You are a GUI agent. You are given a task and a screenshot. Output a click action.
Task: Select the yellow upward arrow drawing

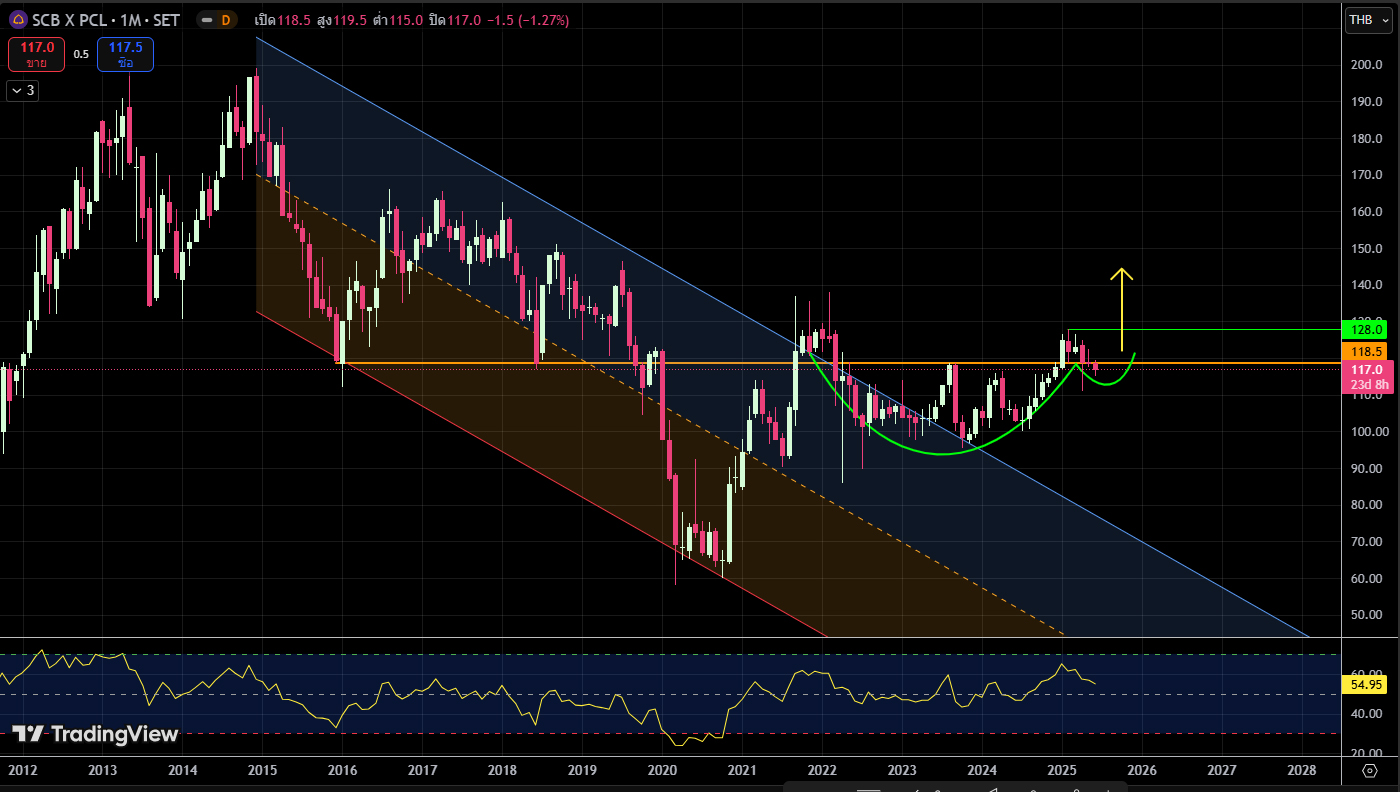1122,310
